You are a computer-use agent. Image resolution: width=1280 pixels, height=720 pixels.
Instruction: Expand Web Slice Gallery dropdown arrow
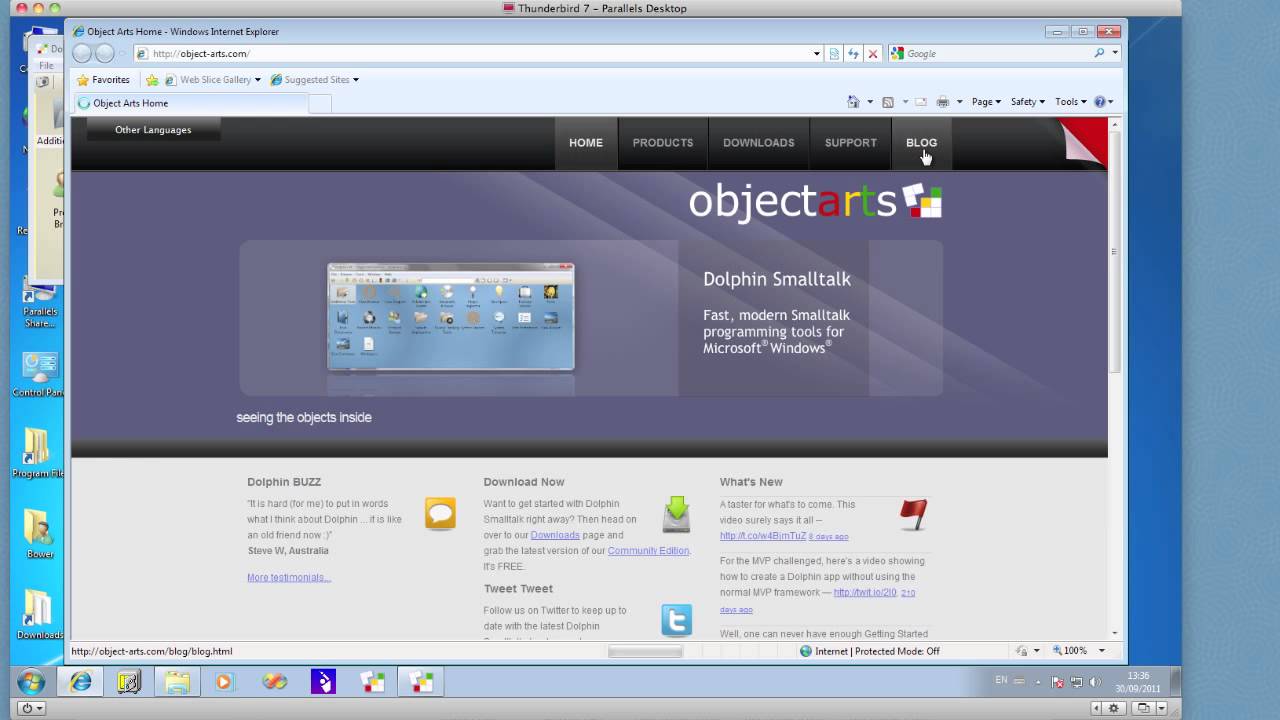click(257, 80)
